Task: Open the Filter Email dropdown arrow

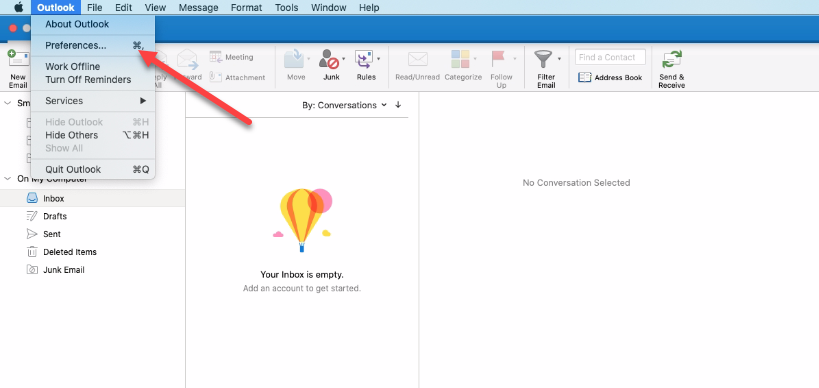Action: click(559, 58)
